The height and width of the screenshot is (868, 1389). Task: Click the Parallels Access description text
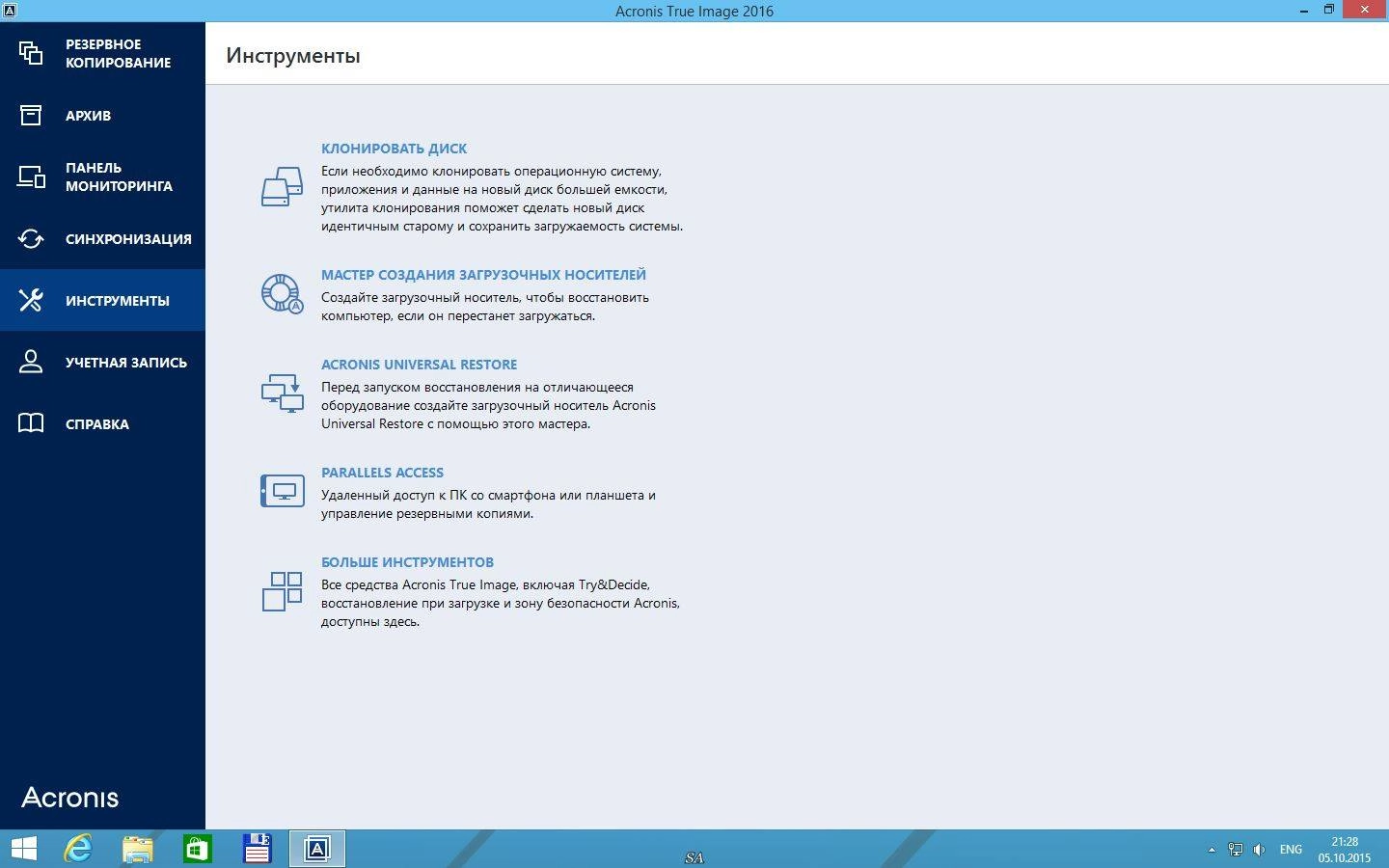pyautogui.click(x=488, y=504)
